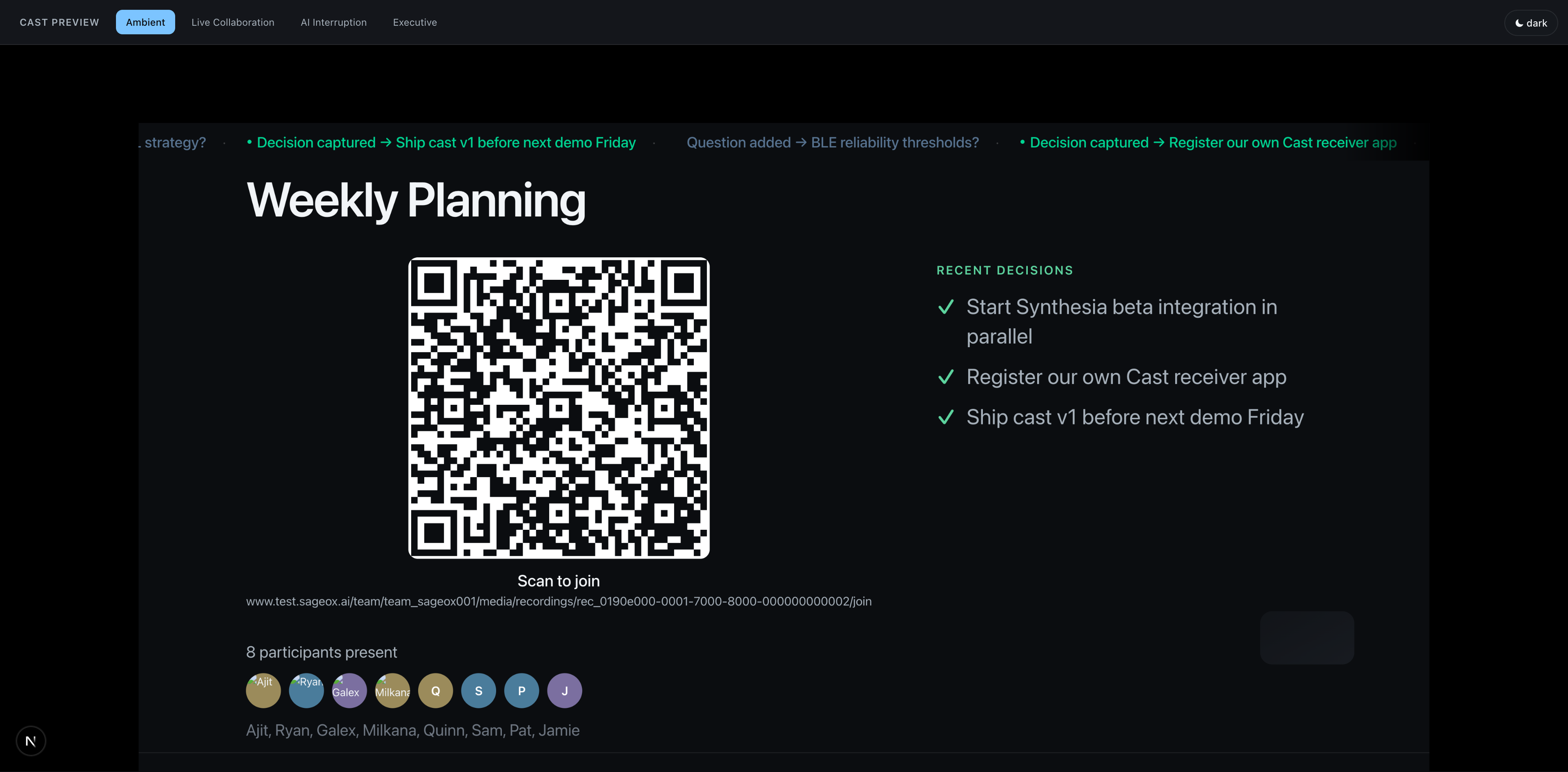Viewport: 1568px width, 772px height.
Task: Click the QR code image
Action: (x=559, y=407)
